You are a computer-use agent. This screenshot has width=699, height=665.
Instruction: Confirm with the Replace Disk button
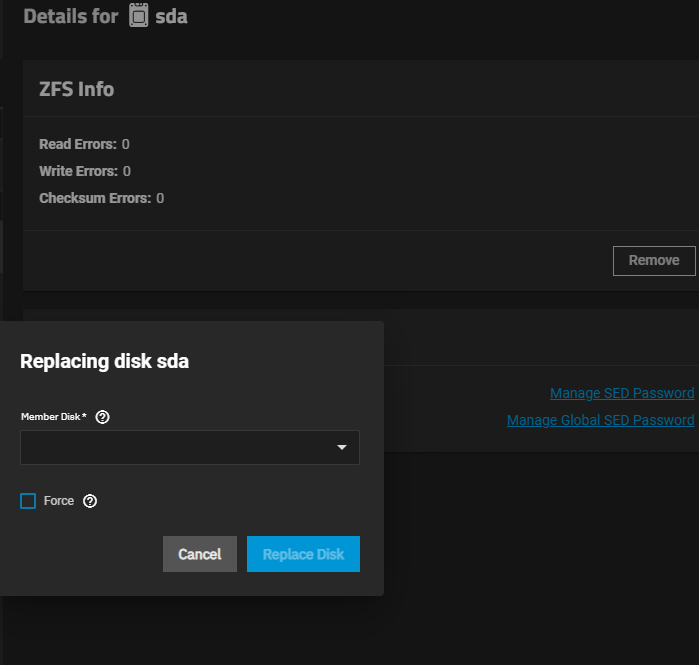pos(303,554)
